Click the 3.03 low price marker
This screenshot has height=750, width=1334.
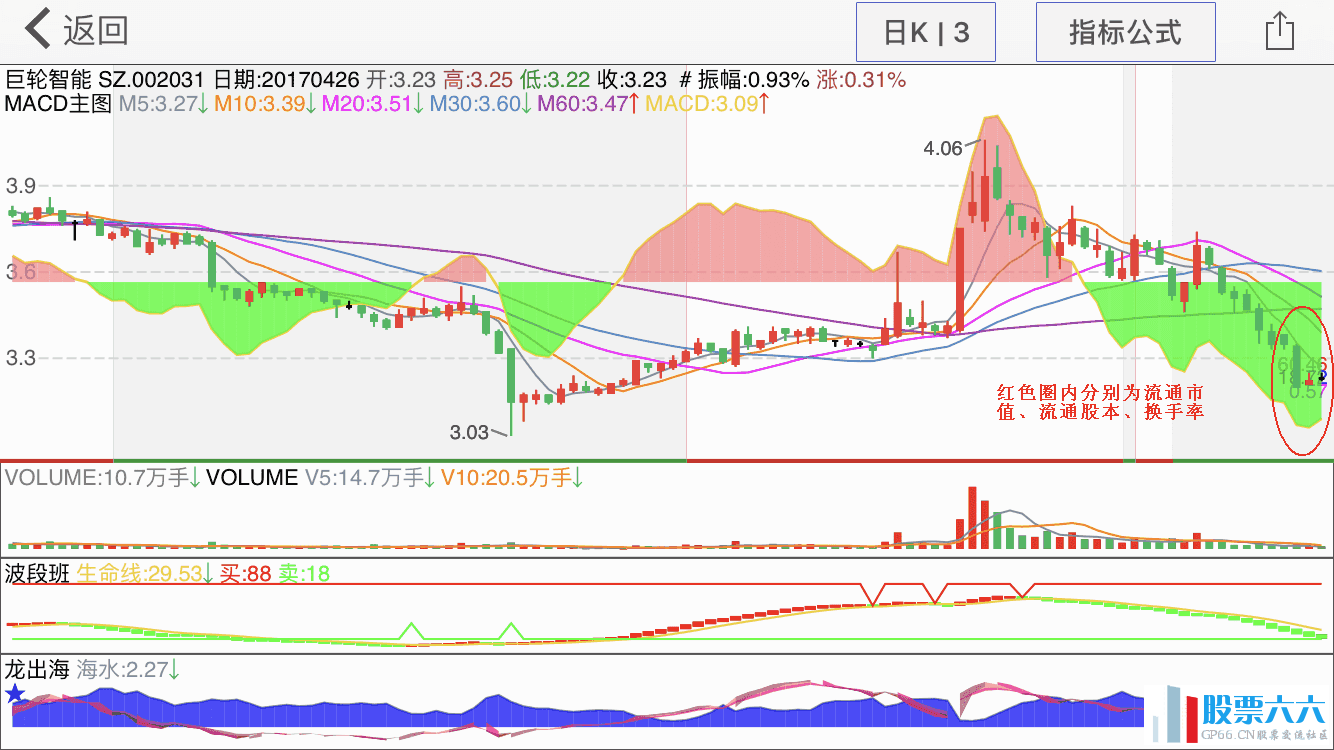469,433
